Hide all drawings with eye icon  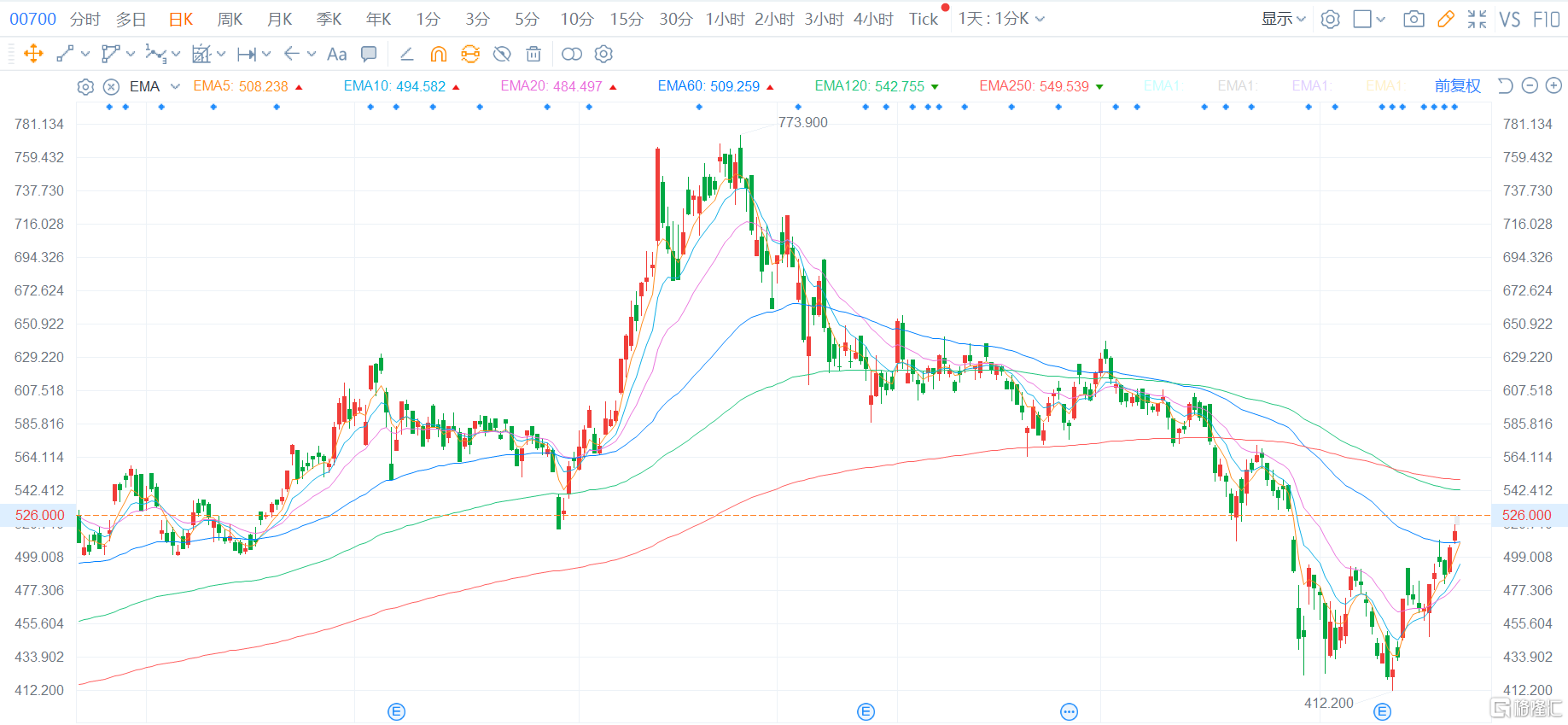point(502,54)
